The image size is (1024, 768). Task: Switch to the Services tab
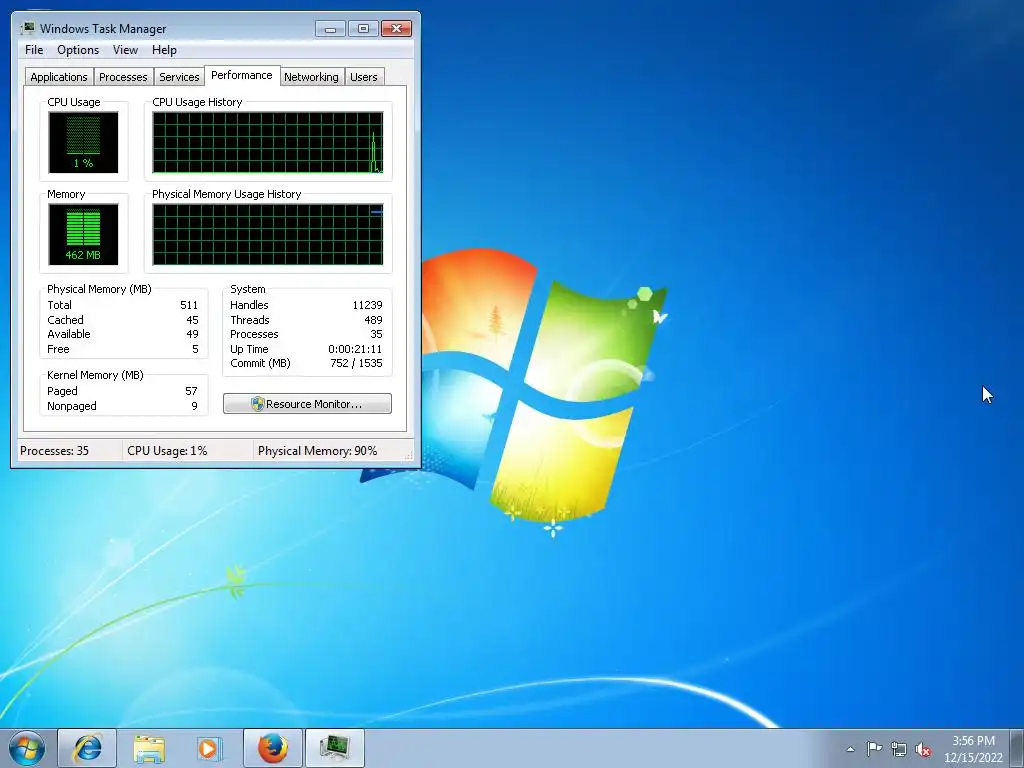(x=179, y=77)
